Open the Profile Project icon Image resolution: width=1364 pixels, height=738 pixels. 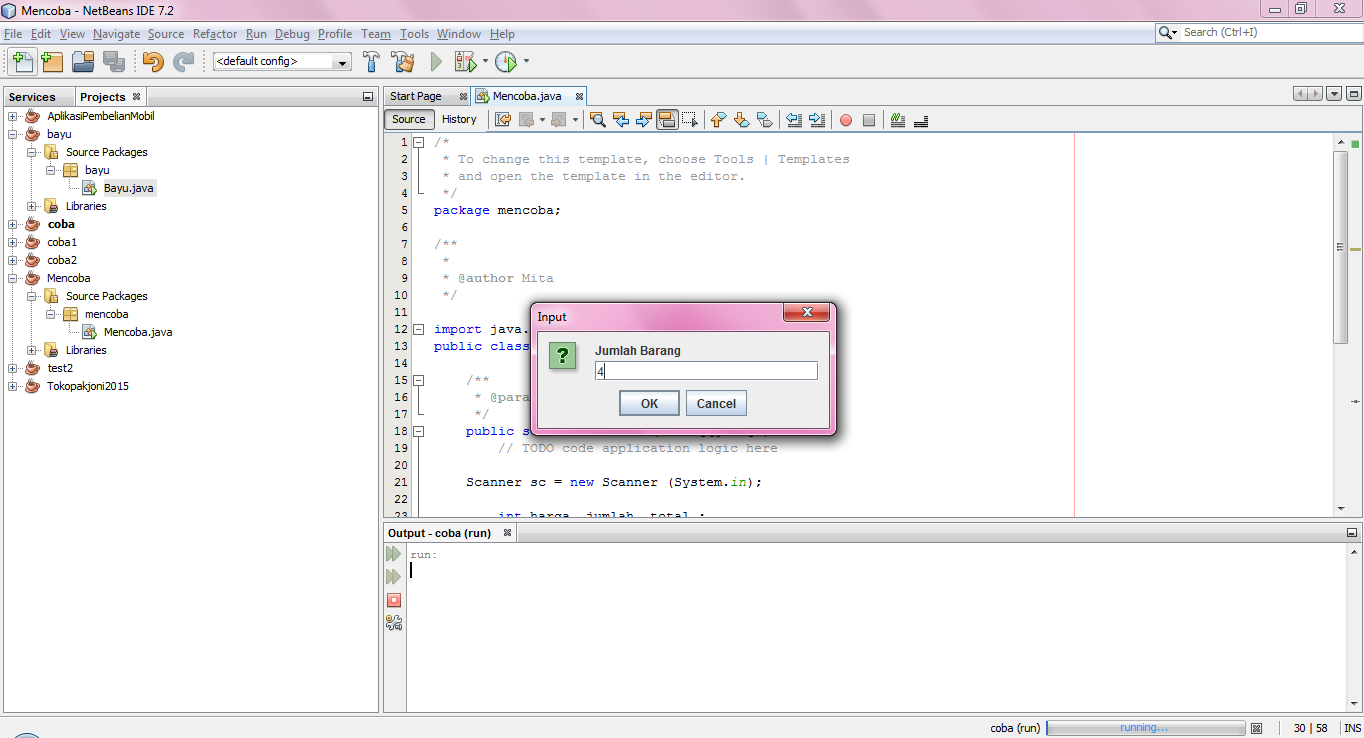pyautogui.click(x=507, y=61)
